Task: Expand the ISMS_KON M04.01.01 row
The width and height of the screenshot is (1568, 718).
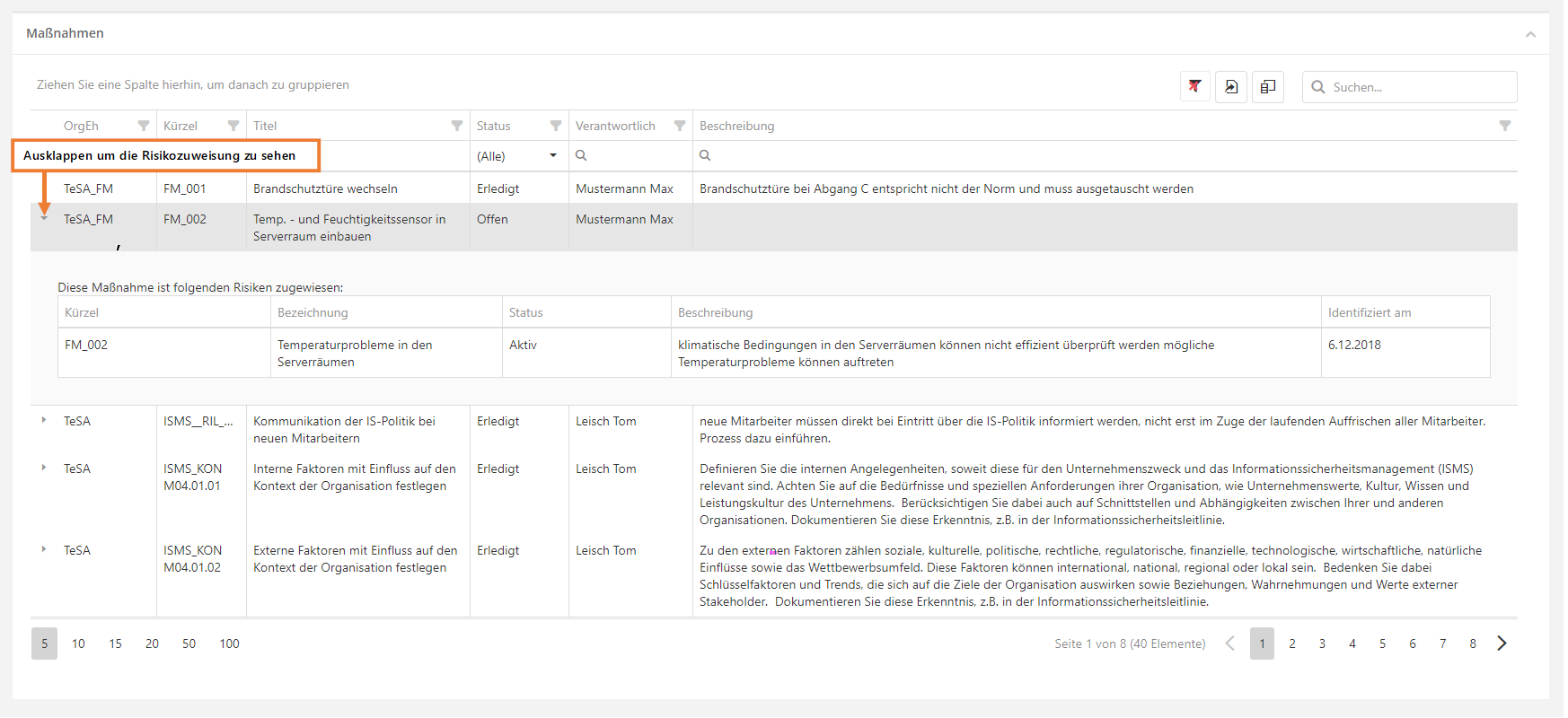Action: [x=44, y=468]
